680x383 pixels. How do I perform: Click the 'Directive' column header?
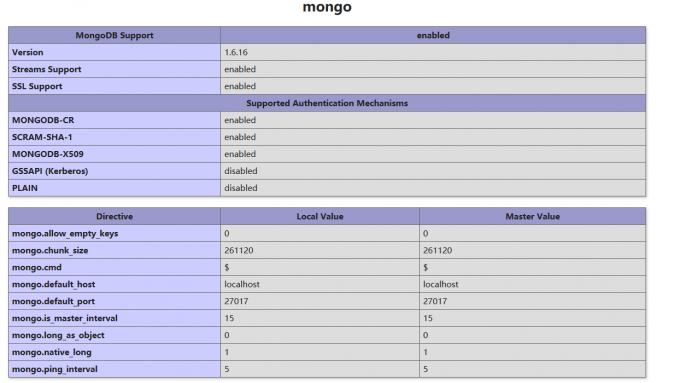click(x=114, y=216)
